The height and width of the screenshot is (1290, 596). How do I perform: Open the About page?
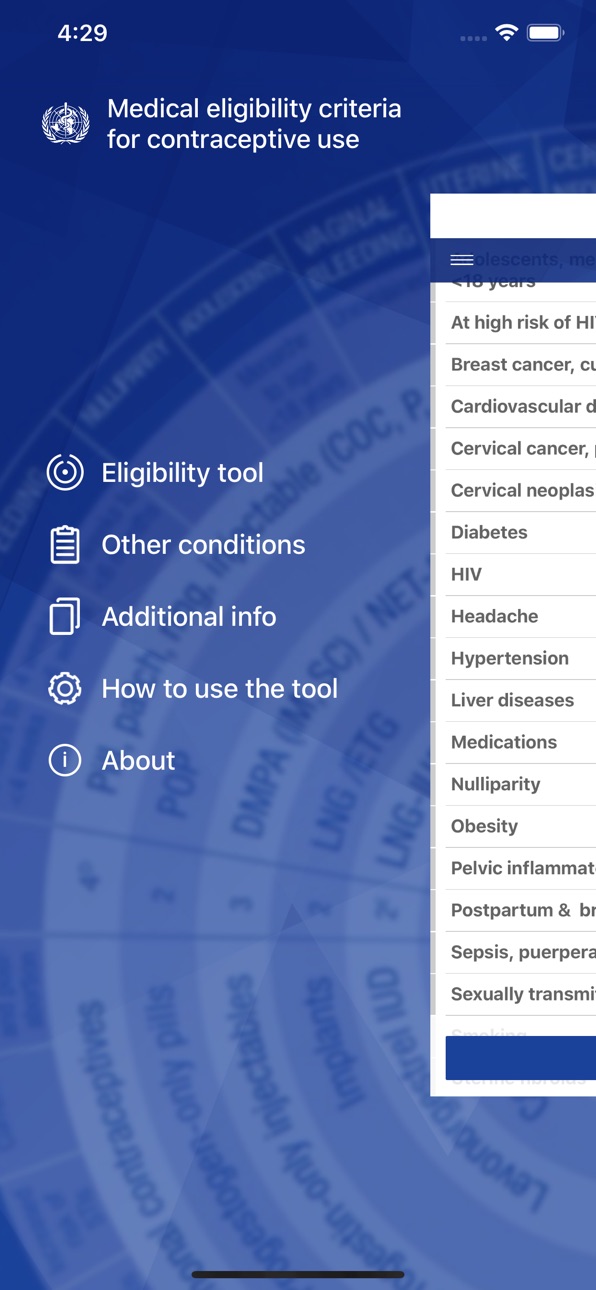coord(138,760)
